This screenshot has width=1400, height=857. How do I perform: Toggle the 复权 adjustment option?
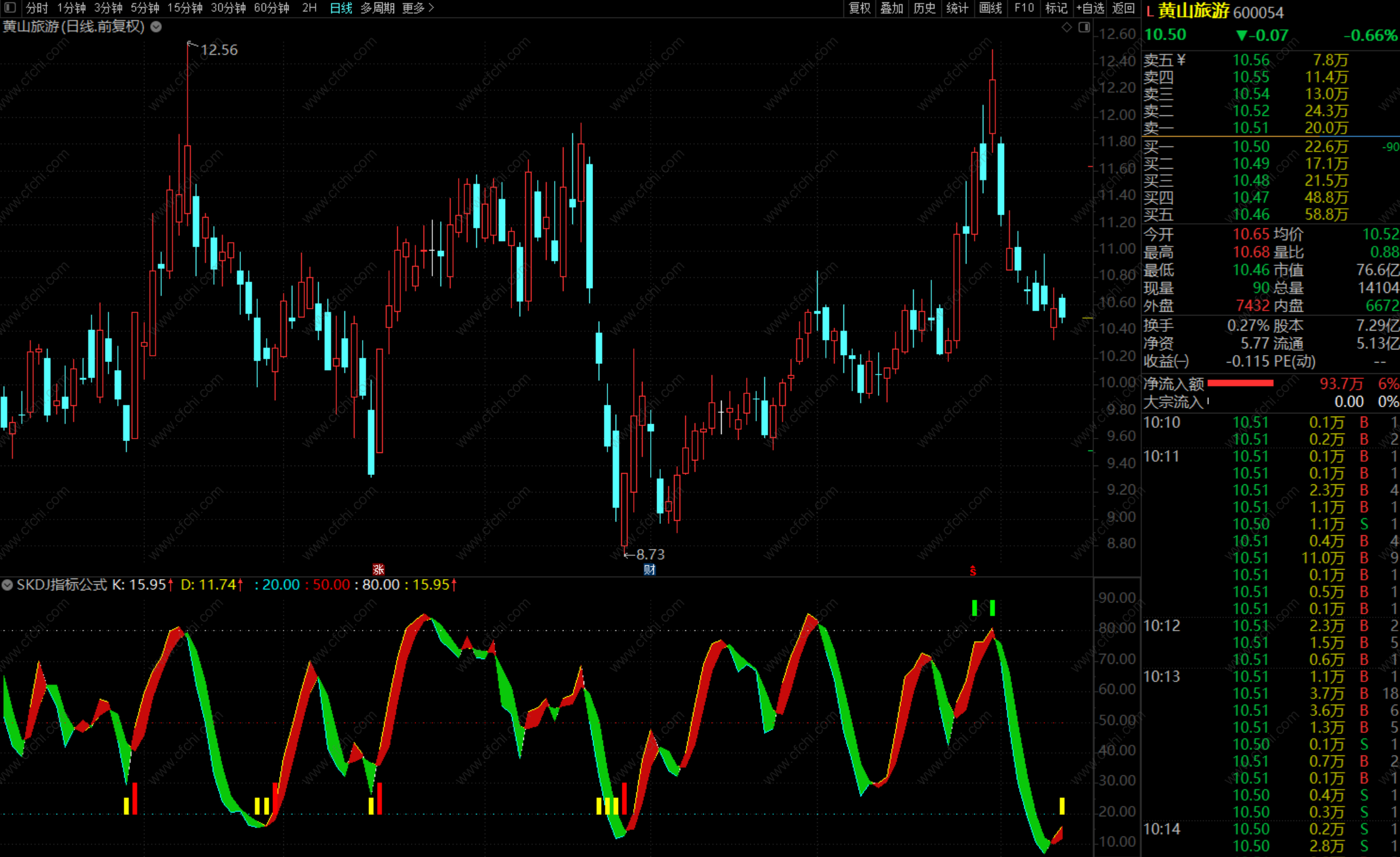tap(859, 8)
